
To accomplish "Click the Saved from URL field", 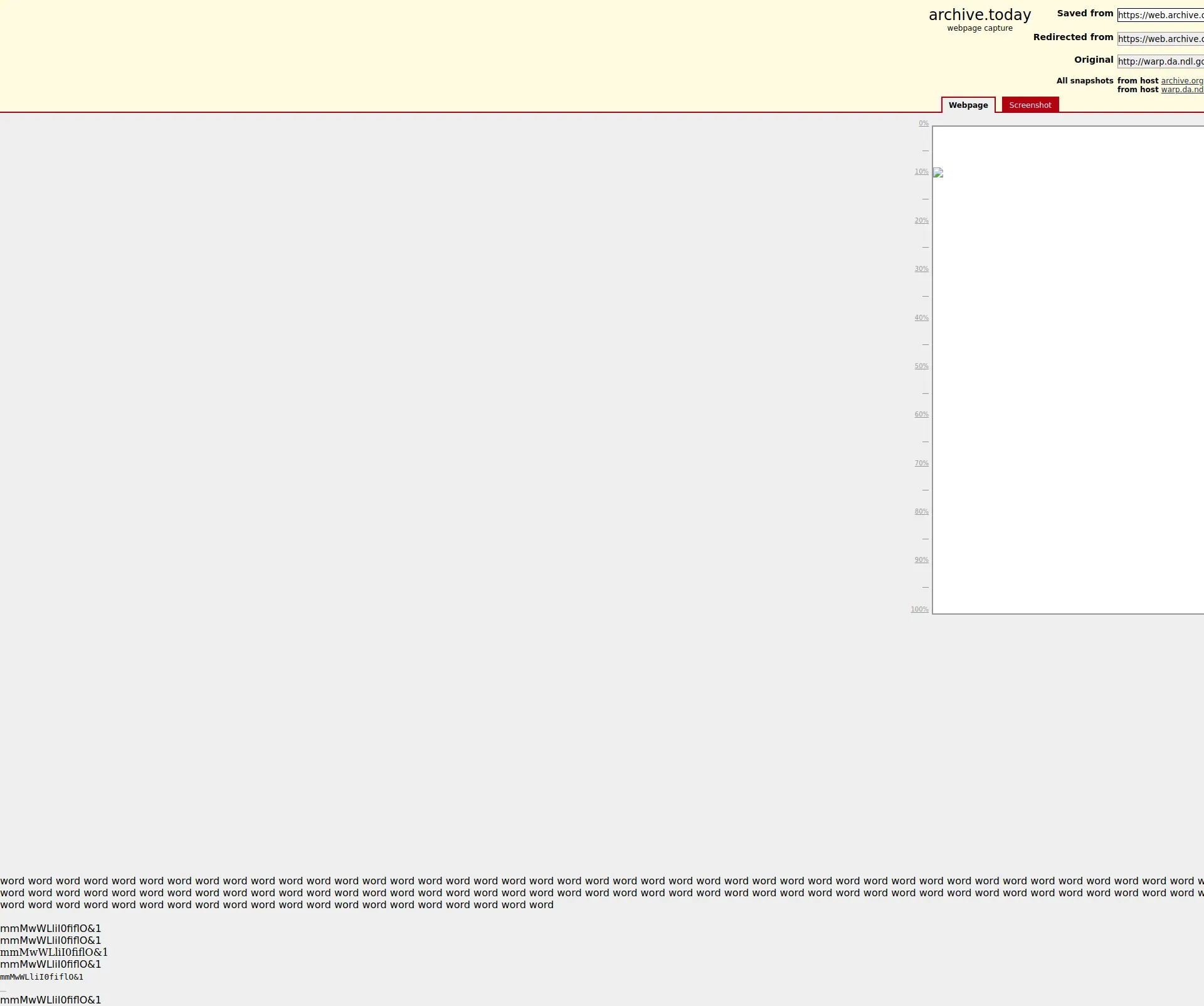I will click(x=1160, y=15).
